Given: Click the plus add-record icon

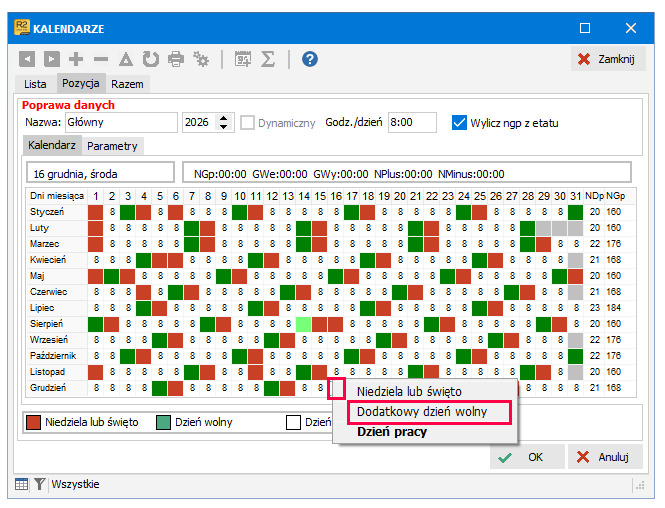Looking at the screenshot, I should tap(76, 59).
